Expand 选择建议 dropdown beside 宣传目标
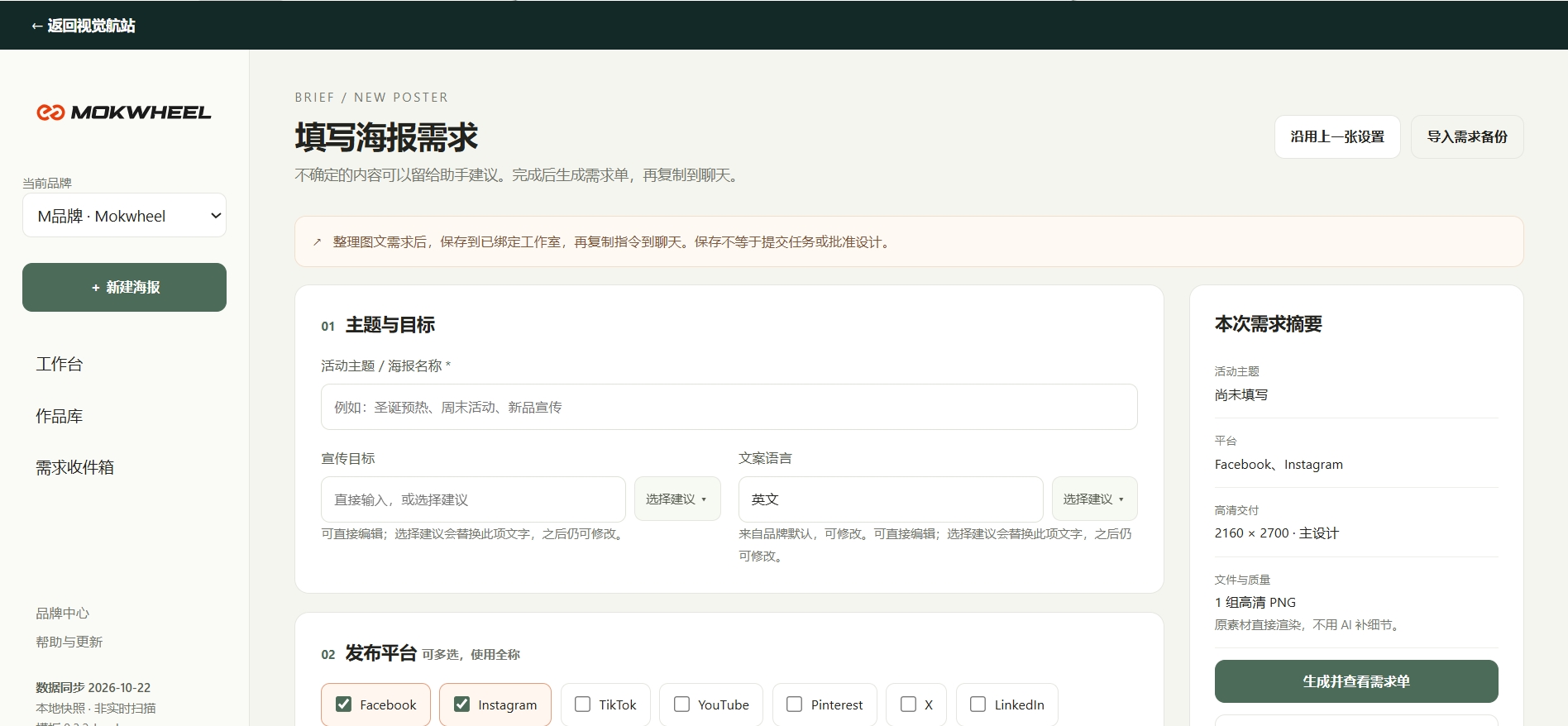1568x726 pixels. [677, 499]
